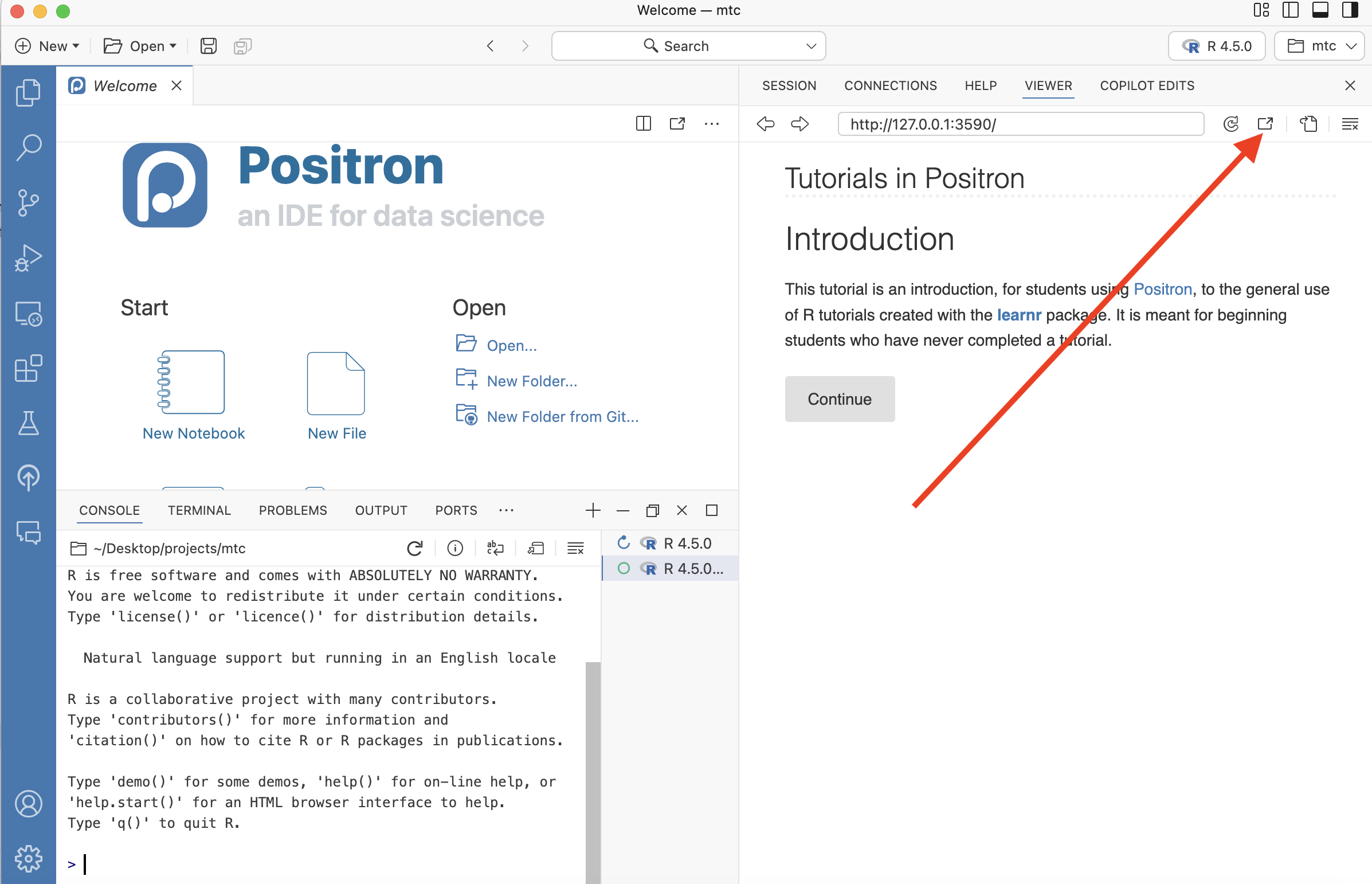Maximize the console panel size
1372x884 pixels.
click(x=712, y=510)
